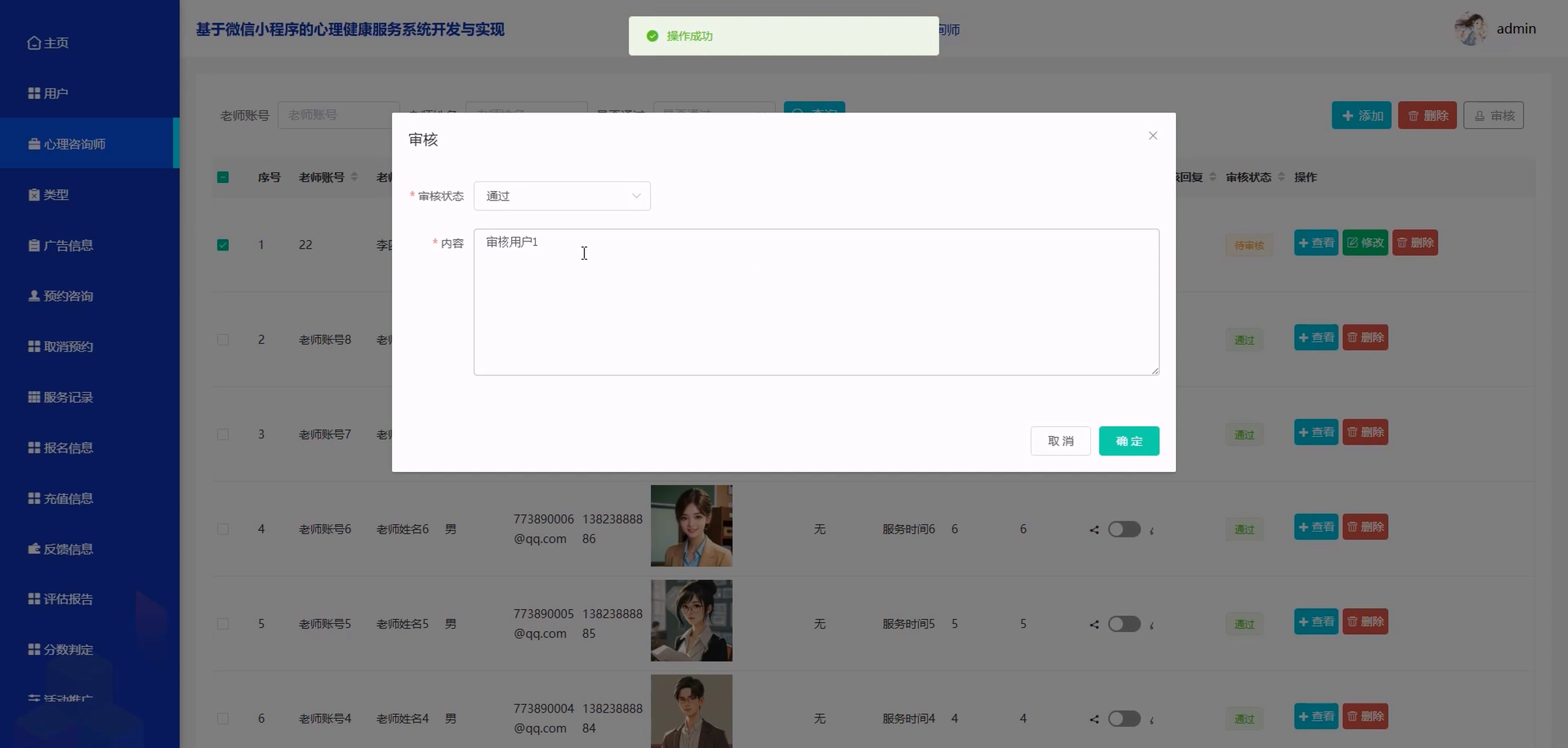
Task: Click the 内容 text area
Action: [x=816, y=302]
